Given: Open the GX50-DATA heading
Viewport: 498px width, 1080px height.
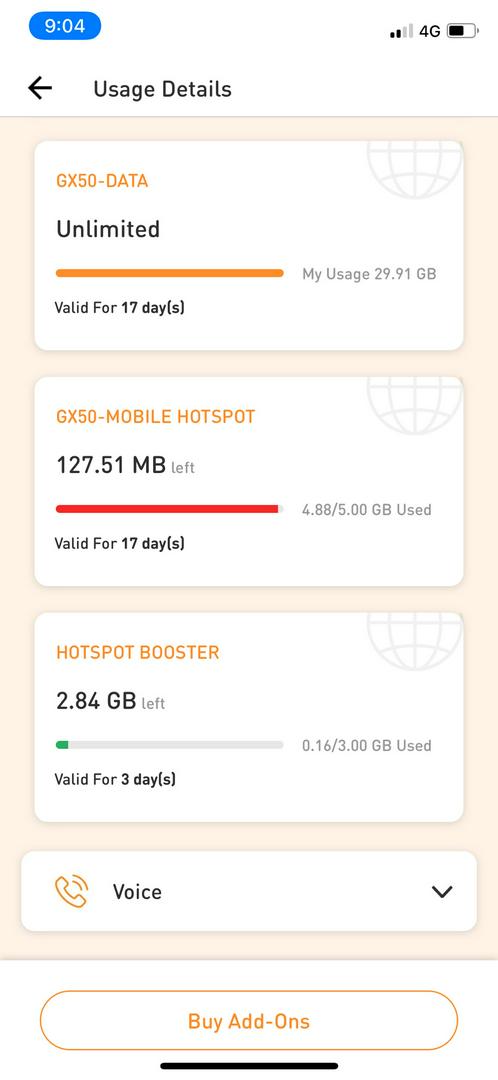Looking at the screenshot, I should click(102, 181).
